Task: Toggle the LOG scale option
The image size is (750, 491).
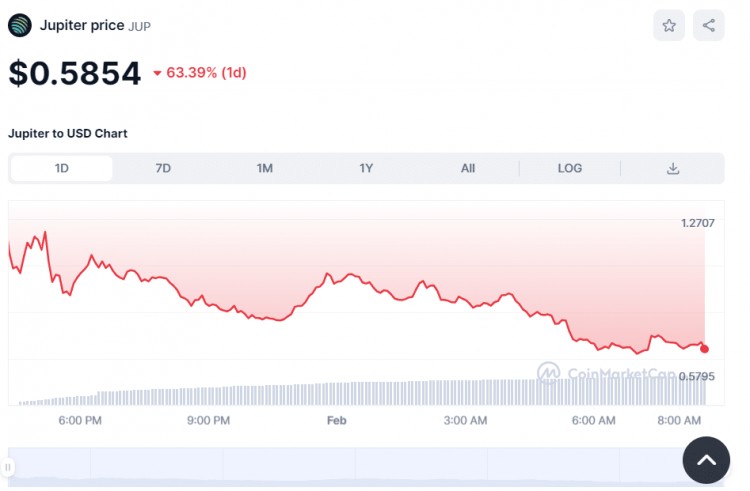Action: click(x=570, y=168)
